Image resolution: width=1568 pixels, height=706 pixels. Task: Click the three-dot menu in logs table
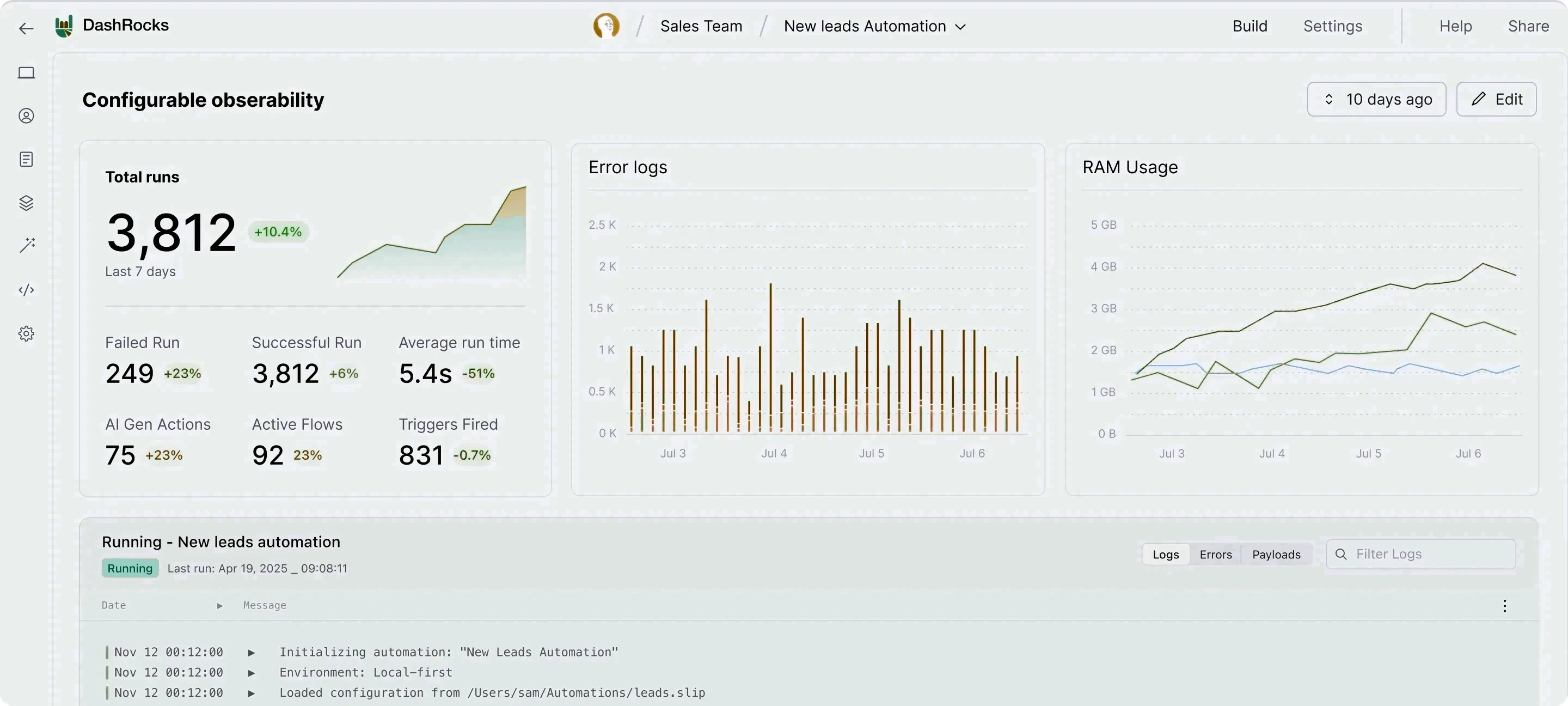click(x=1504, y=605)
